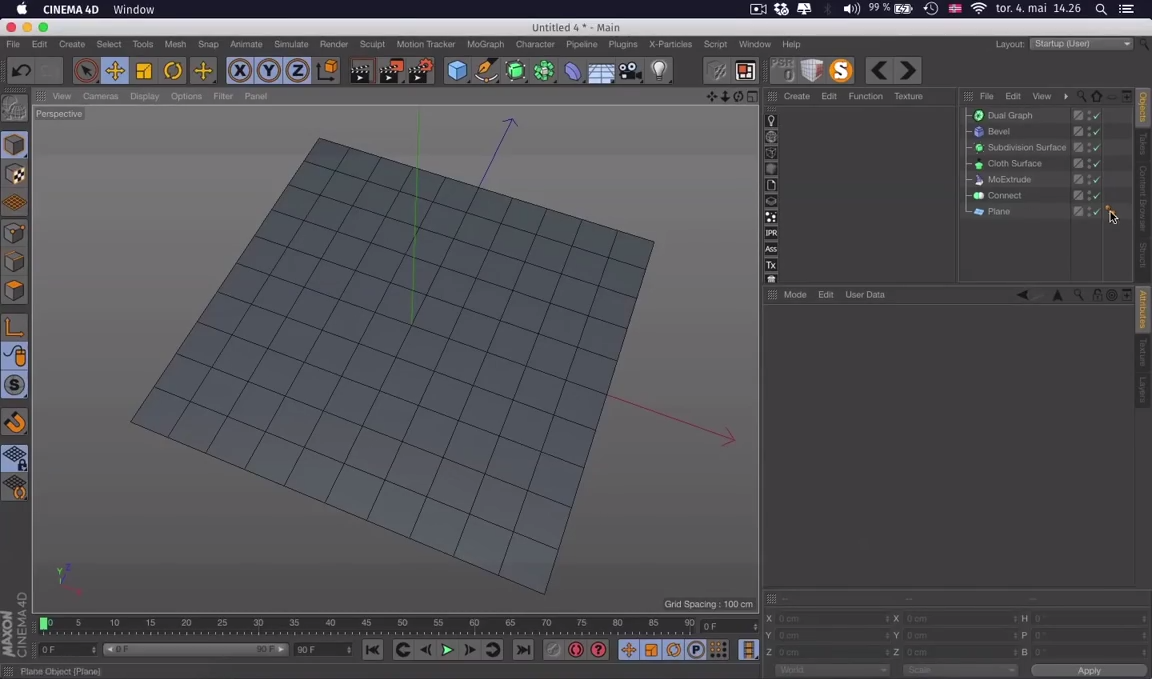Disable the Bevel green checkmark
This screenshot has height=679, width=1152.
click(x=1097, y=132)
